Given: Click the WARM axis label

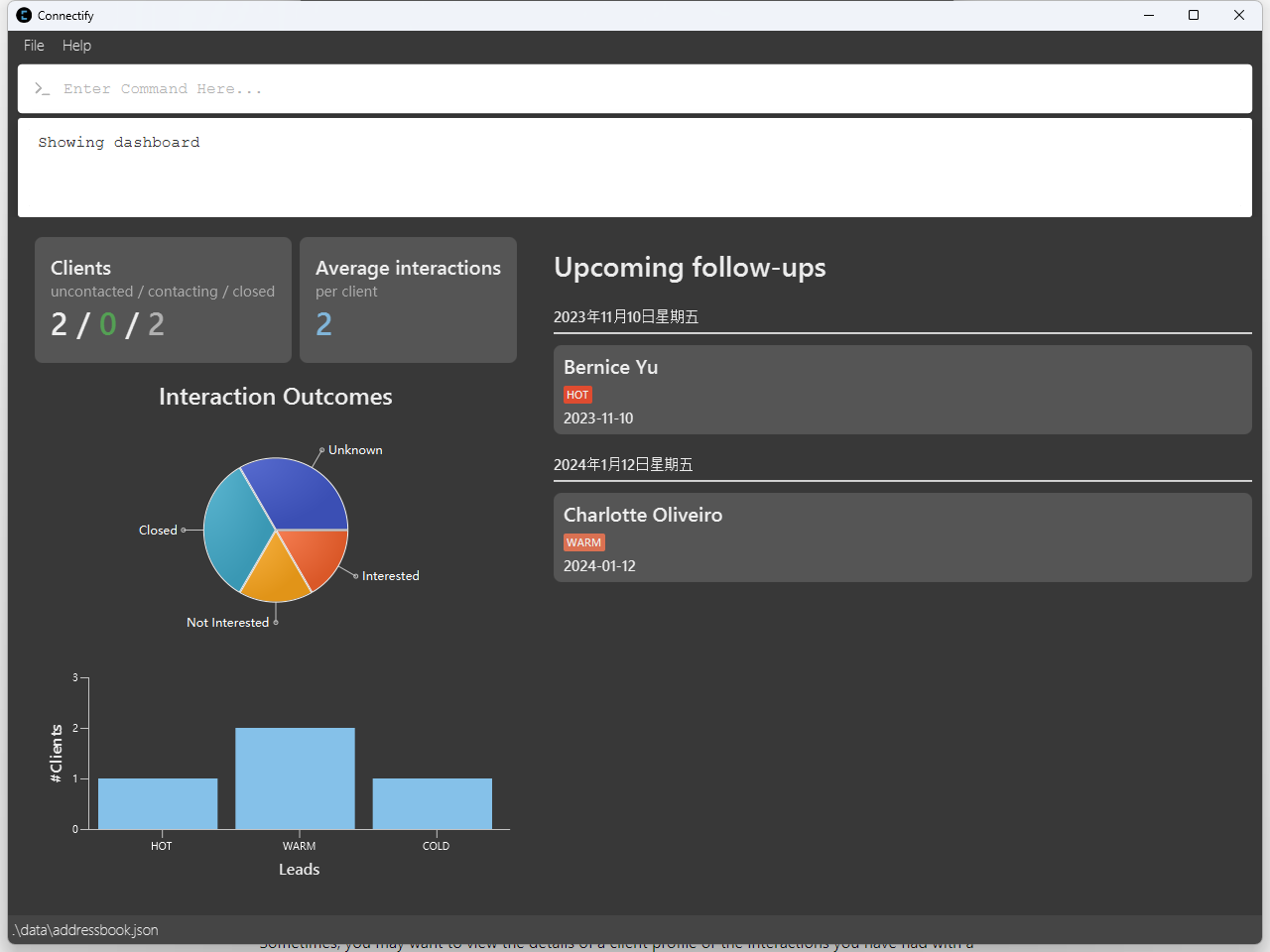Looking at the screenshot, I should (299, 846).
